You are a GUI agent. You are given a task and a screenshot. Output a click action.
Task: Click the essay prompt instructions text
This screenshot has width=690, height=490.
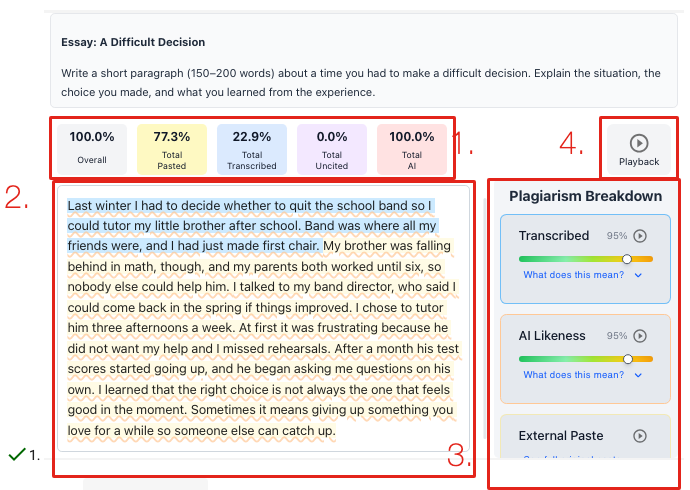tap(360, 83)
